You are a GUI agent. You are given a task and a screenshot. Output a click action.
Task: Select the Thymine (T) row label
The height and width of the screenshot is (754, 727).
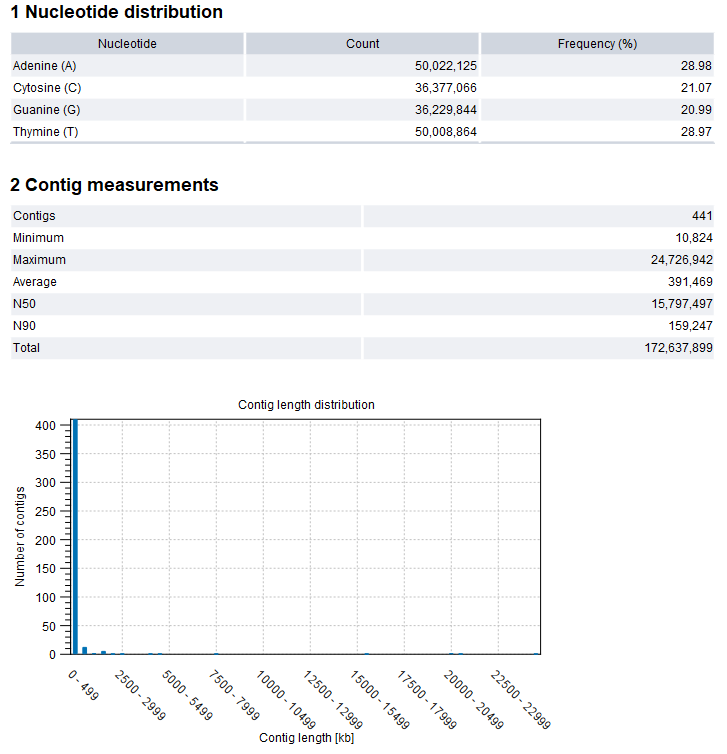click(x=44, y=132)
